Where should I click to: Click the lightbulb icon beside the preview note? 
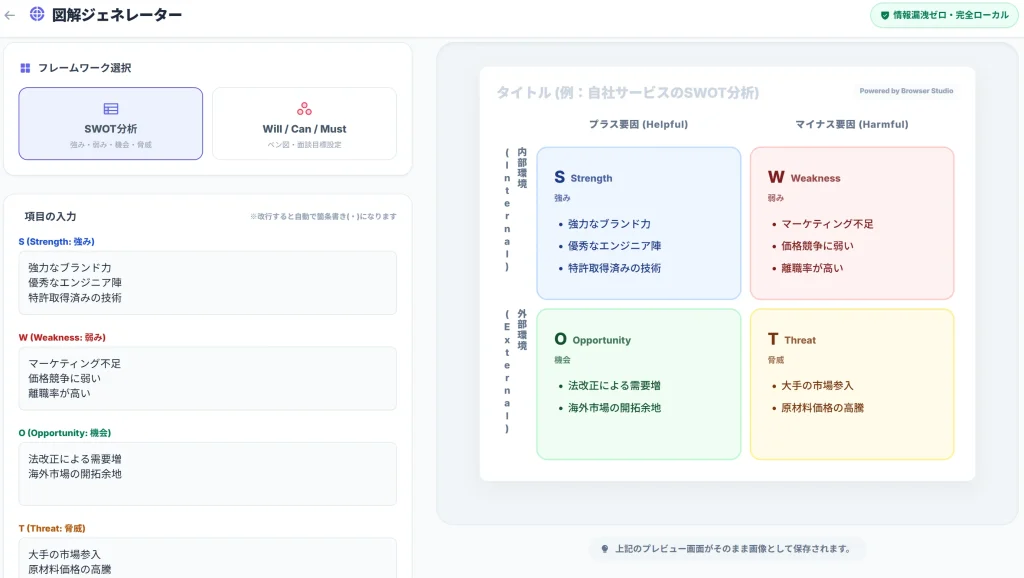(x=605, y=549)
